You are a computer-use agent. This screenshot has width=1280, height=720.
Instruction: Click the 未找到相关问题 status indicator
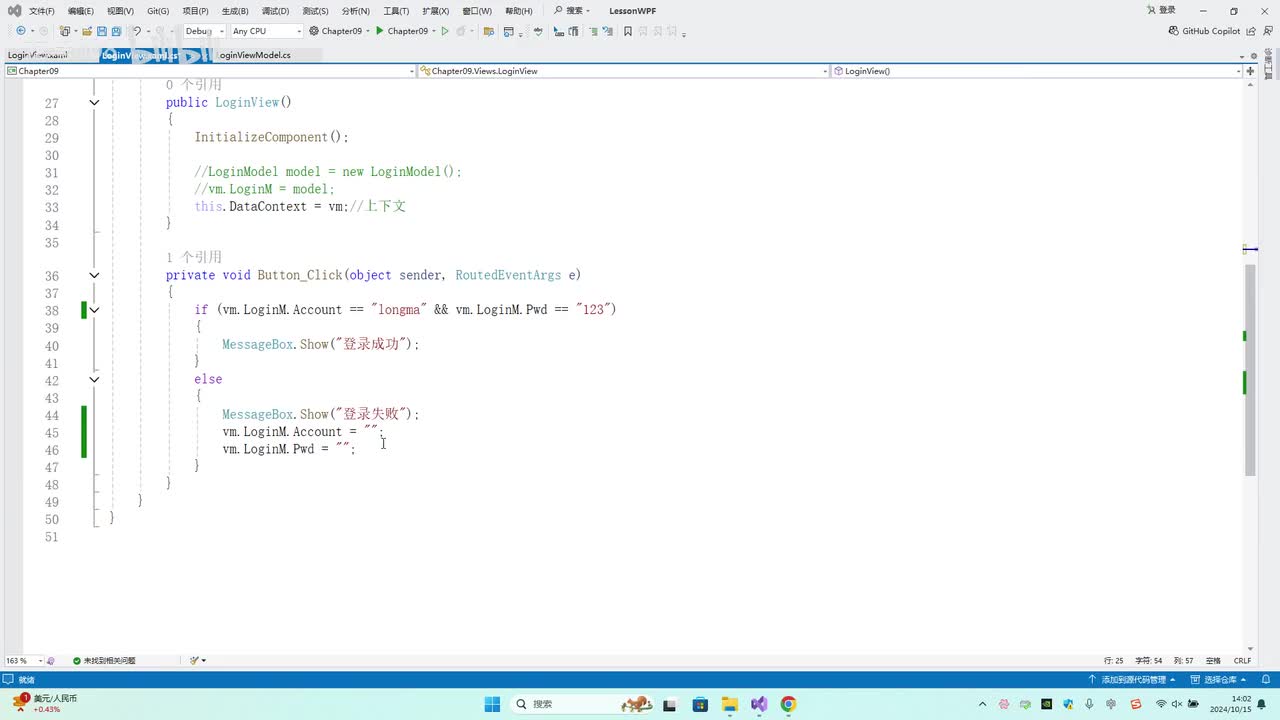[x=104, y=660]
